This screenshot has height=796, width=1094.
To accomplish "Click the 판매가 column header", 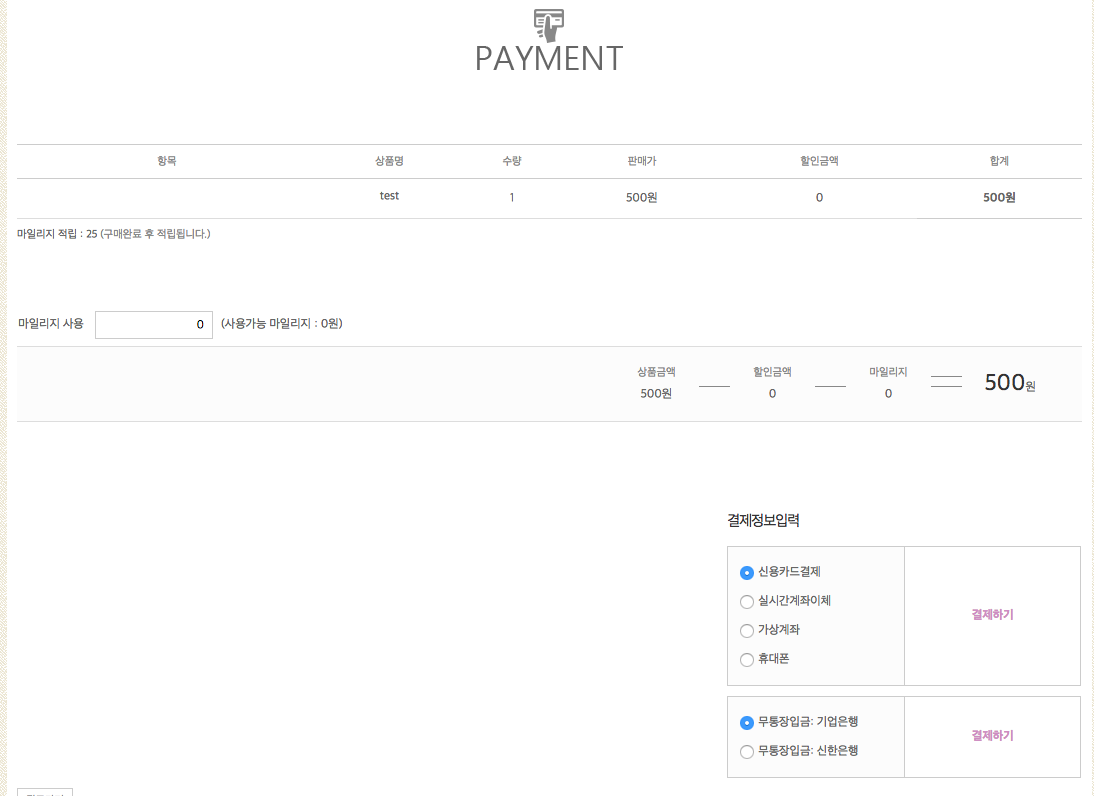I will [x=641, y=161].
